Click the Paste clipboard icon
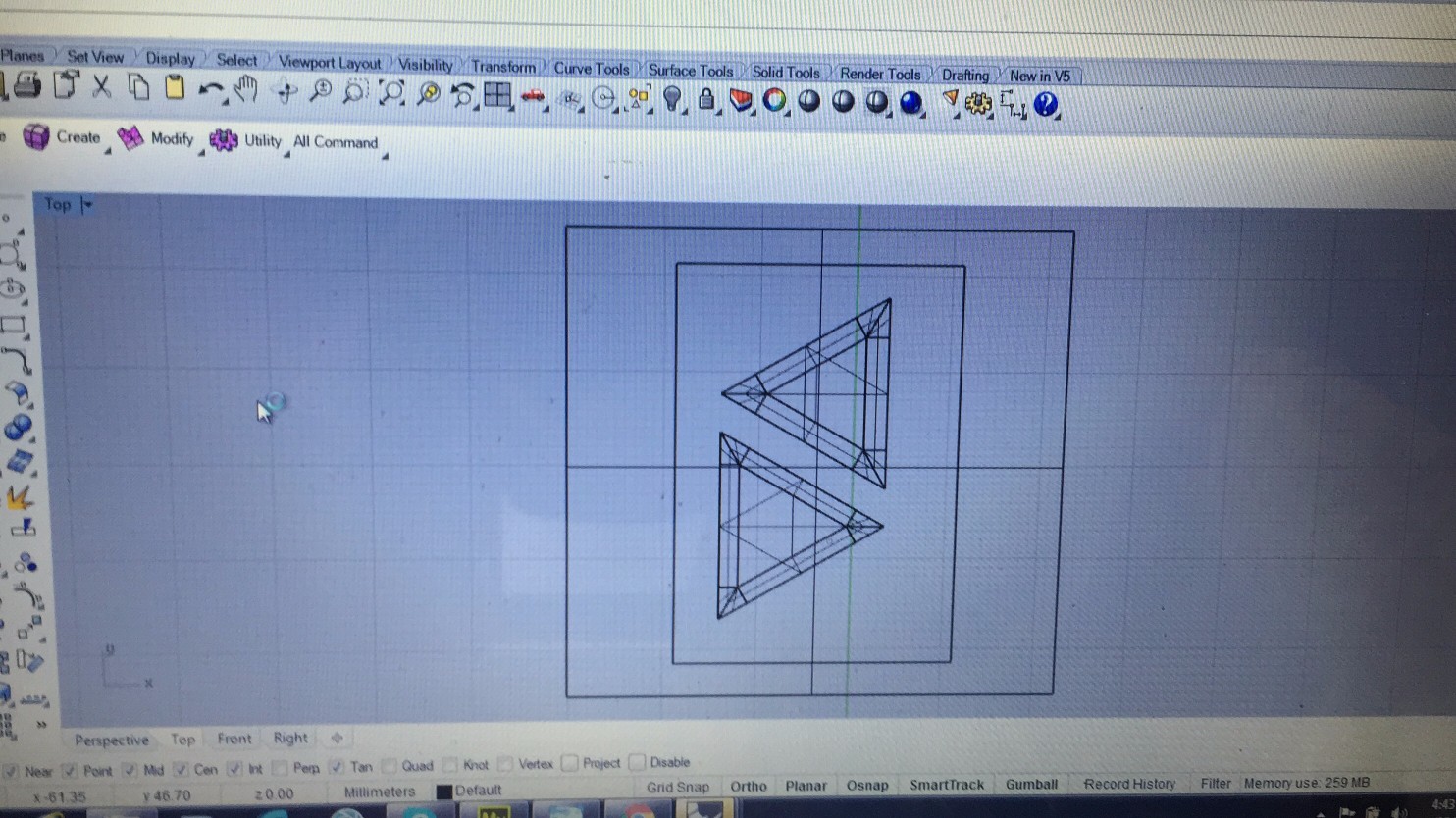Screen dimensions: 1456x818 click(x=175, y=87)
